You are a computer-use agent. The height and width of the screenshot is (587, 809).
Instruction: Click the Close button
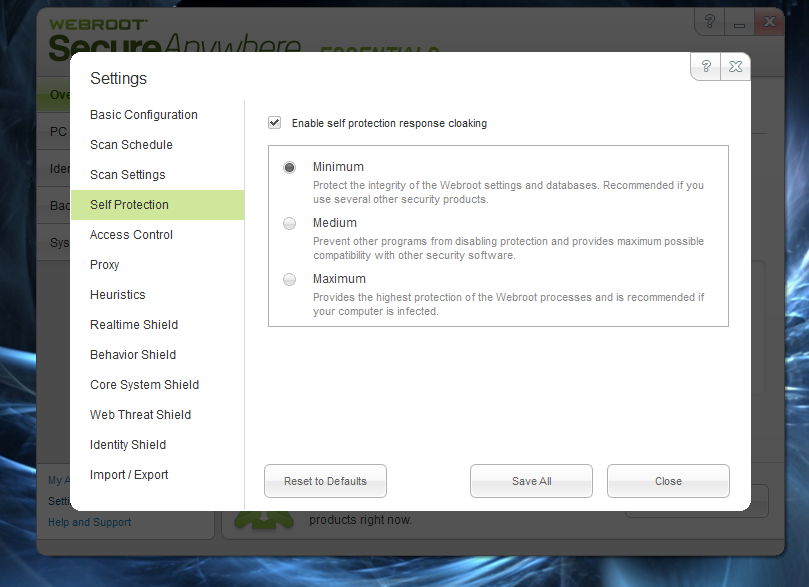click(x=668, y=481)
